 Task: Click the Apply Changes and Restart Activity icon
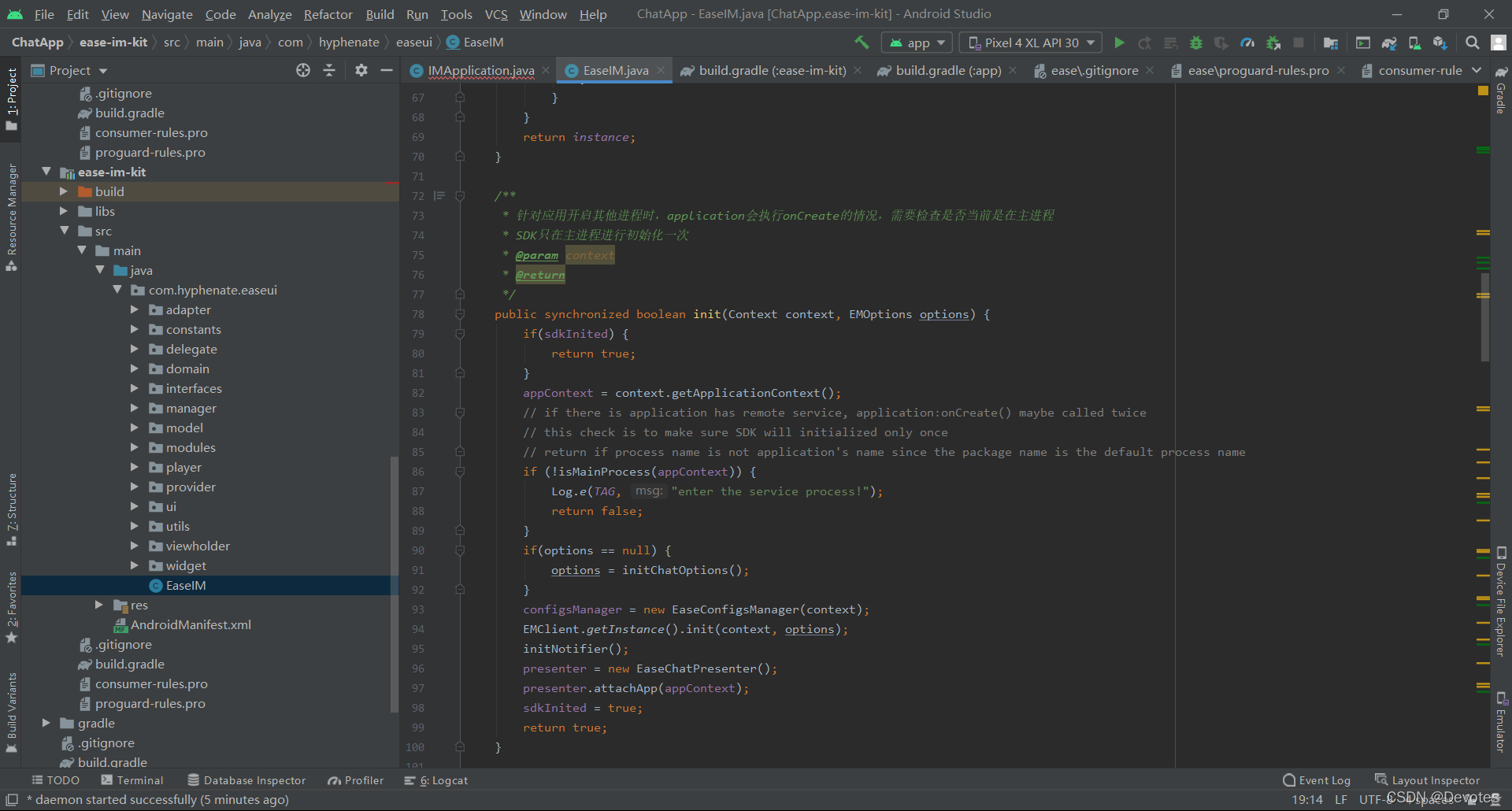1145,43
